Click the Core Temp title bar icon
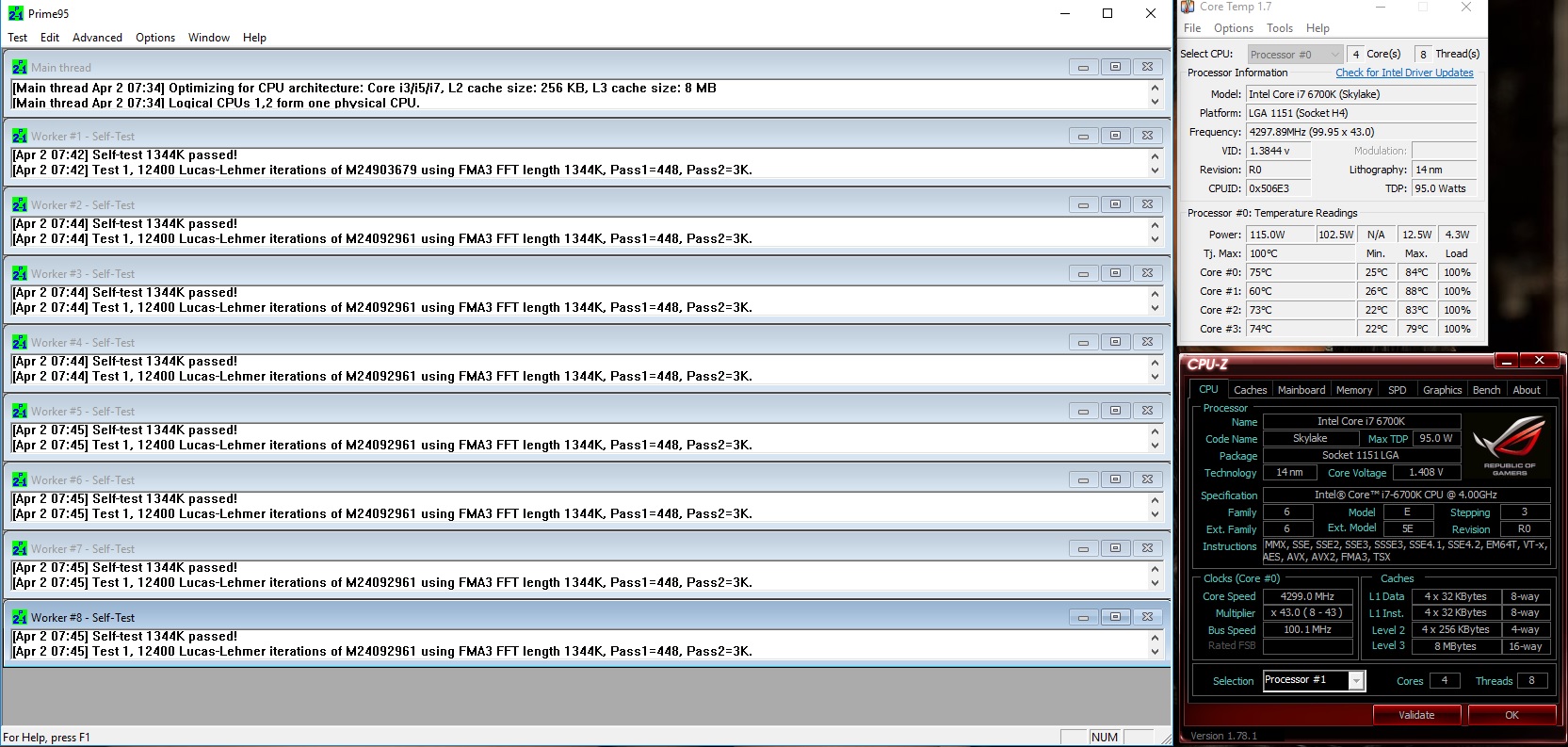The width and height of the screenshot is (1568, 747). tap(1188, 7)
